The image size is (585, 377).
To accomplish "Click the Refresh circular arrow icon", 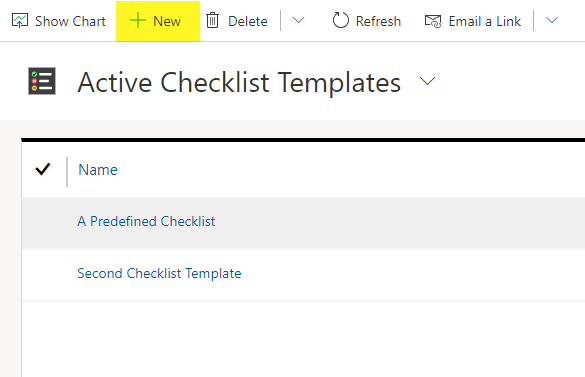I will point(341,21).
